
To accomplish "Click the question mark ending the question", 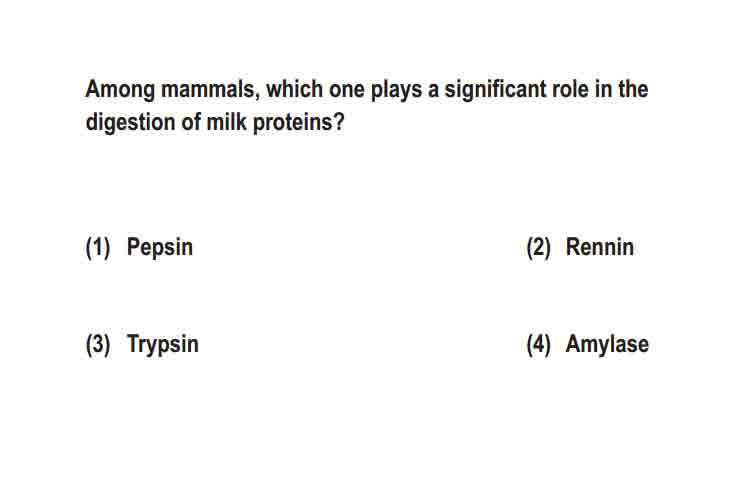I will click(339, 122).
